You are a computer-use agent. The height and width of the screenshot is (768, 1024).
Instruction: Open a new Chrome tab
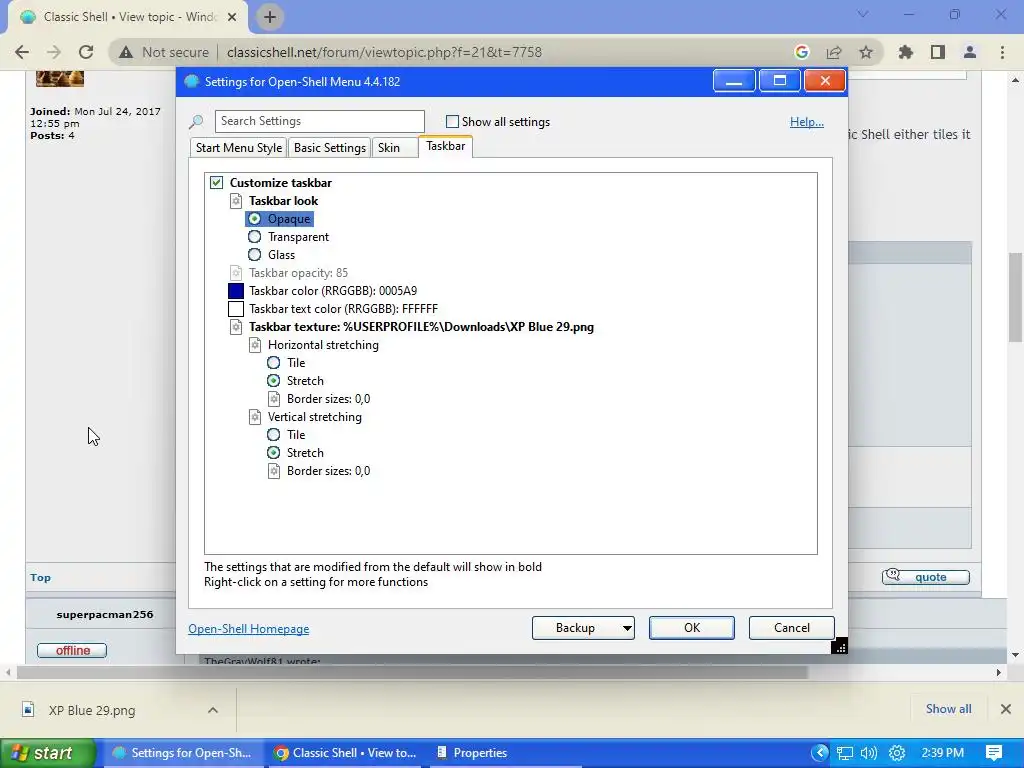coord(270,17)
